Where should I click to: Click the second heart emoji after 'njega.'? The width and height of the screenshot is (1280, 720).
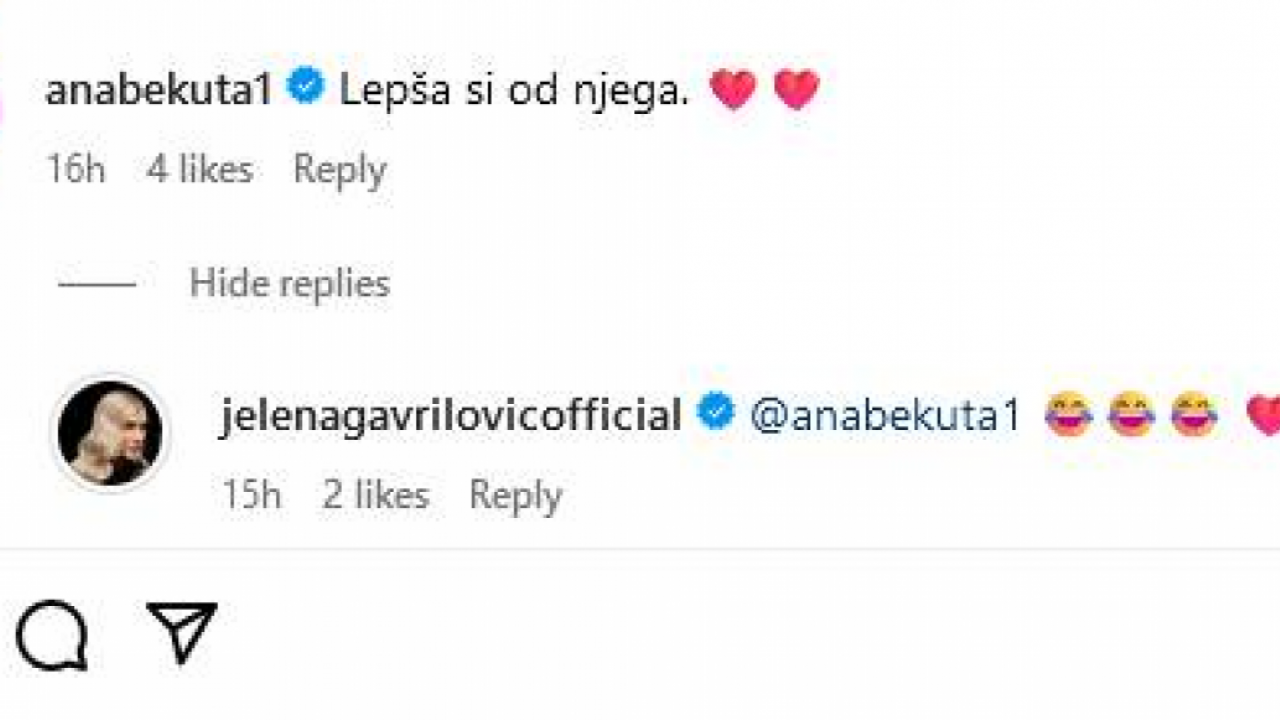(x=797, y=89)
